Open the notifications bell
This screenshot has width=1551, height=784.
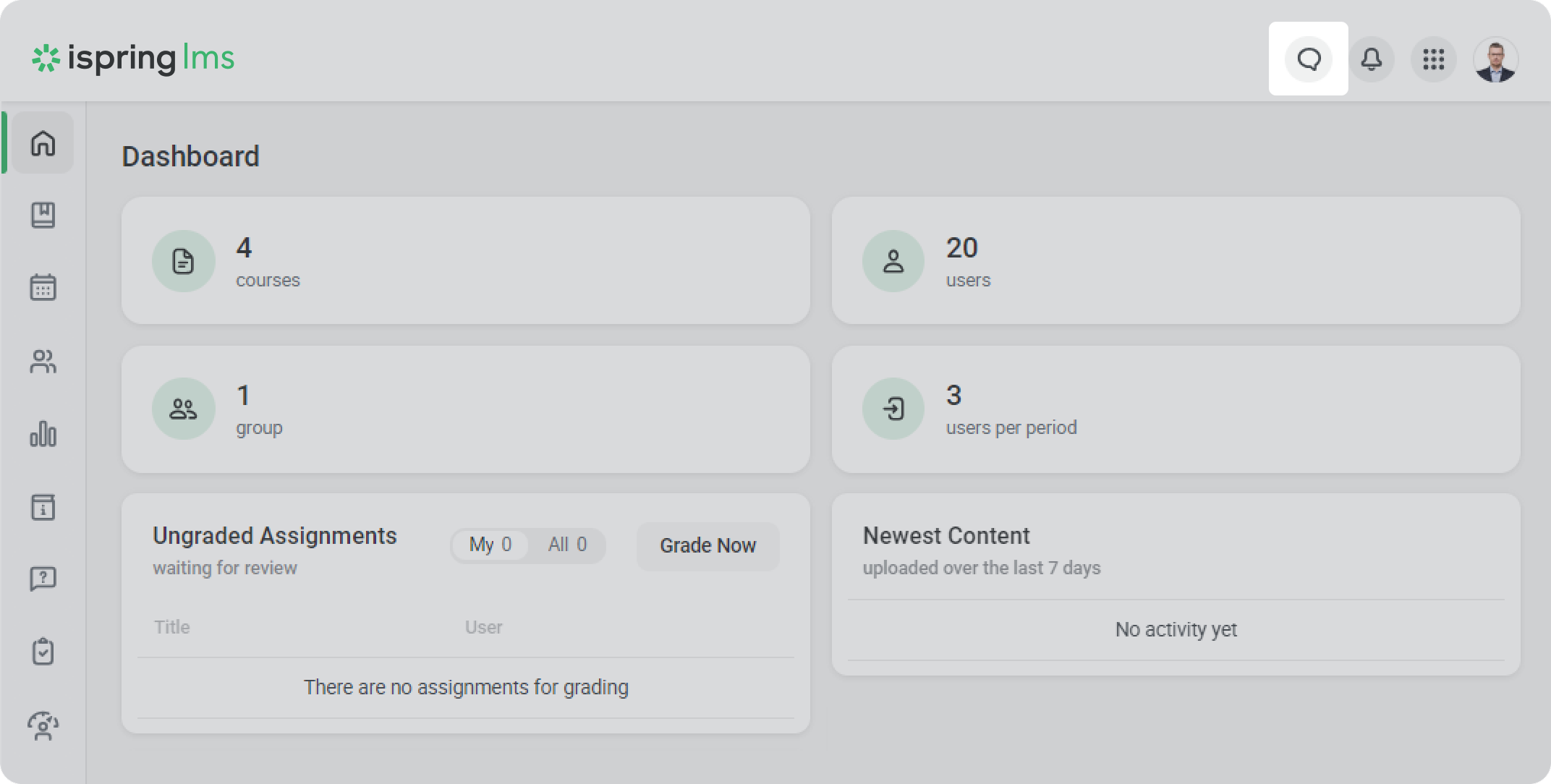tap(1371, 59)
